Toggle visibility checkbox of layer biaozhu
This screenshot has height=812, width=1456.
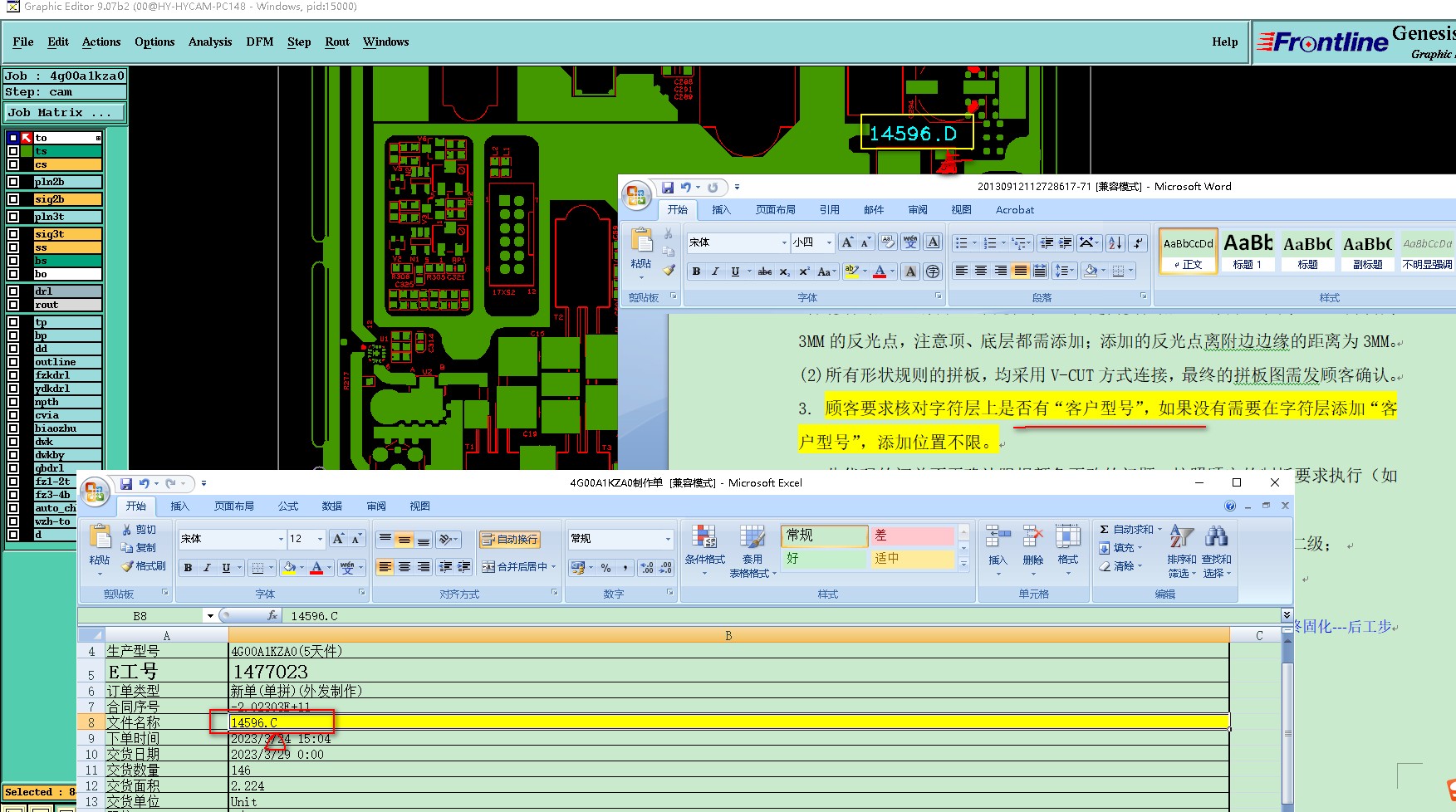coord(13,428)
